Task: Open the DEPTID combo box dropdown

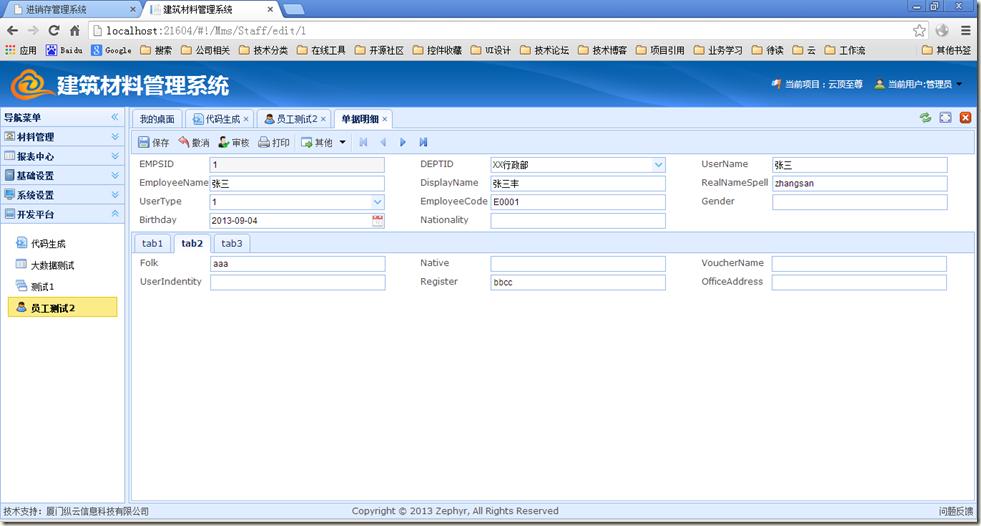Action: pyautogui.click(x=658, y=165)
